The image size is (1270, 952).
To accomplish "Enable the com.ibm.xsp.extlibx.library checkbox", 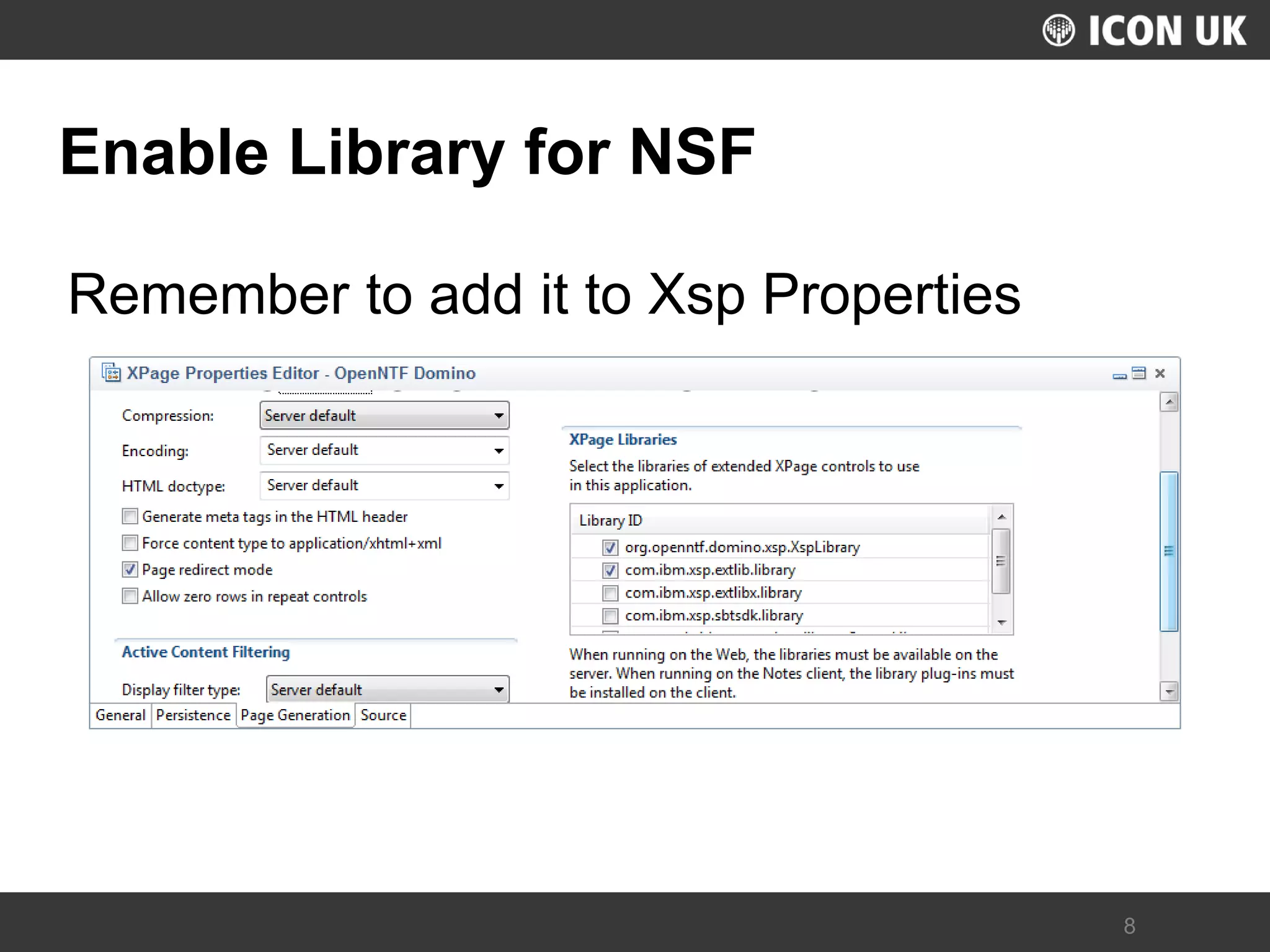I will click(x=610, y=594).
